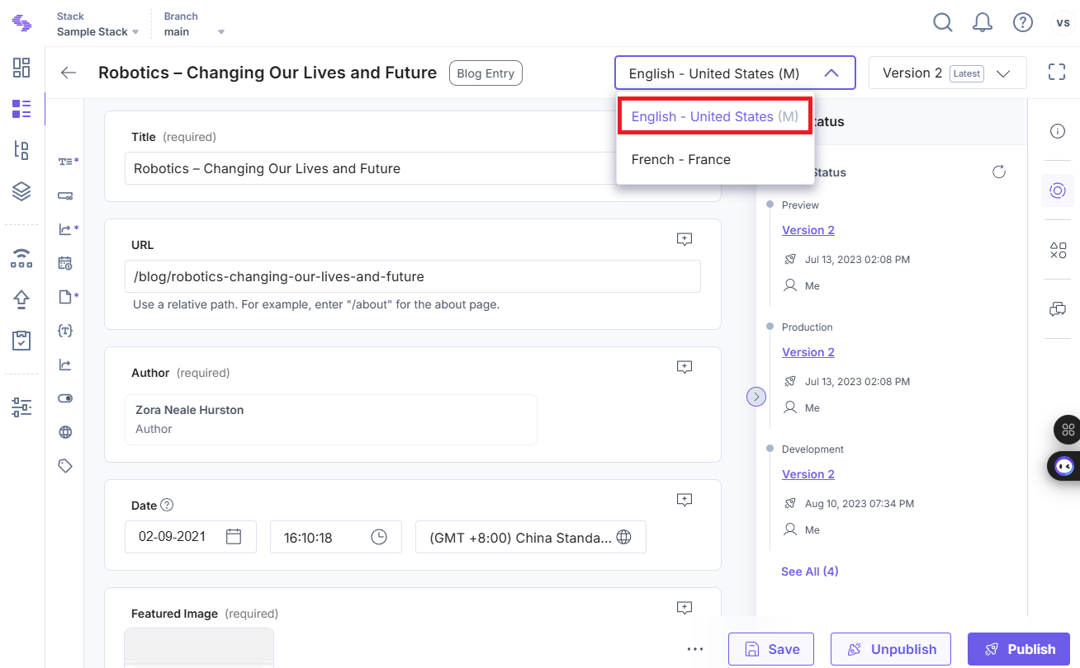Viewport: 1080px width, 668px height.
Task: Enter fullscreen mode with expand icon
Action: click(x=1057, y=72)
